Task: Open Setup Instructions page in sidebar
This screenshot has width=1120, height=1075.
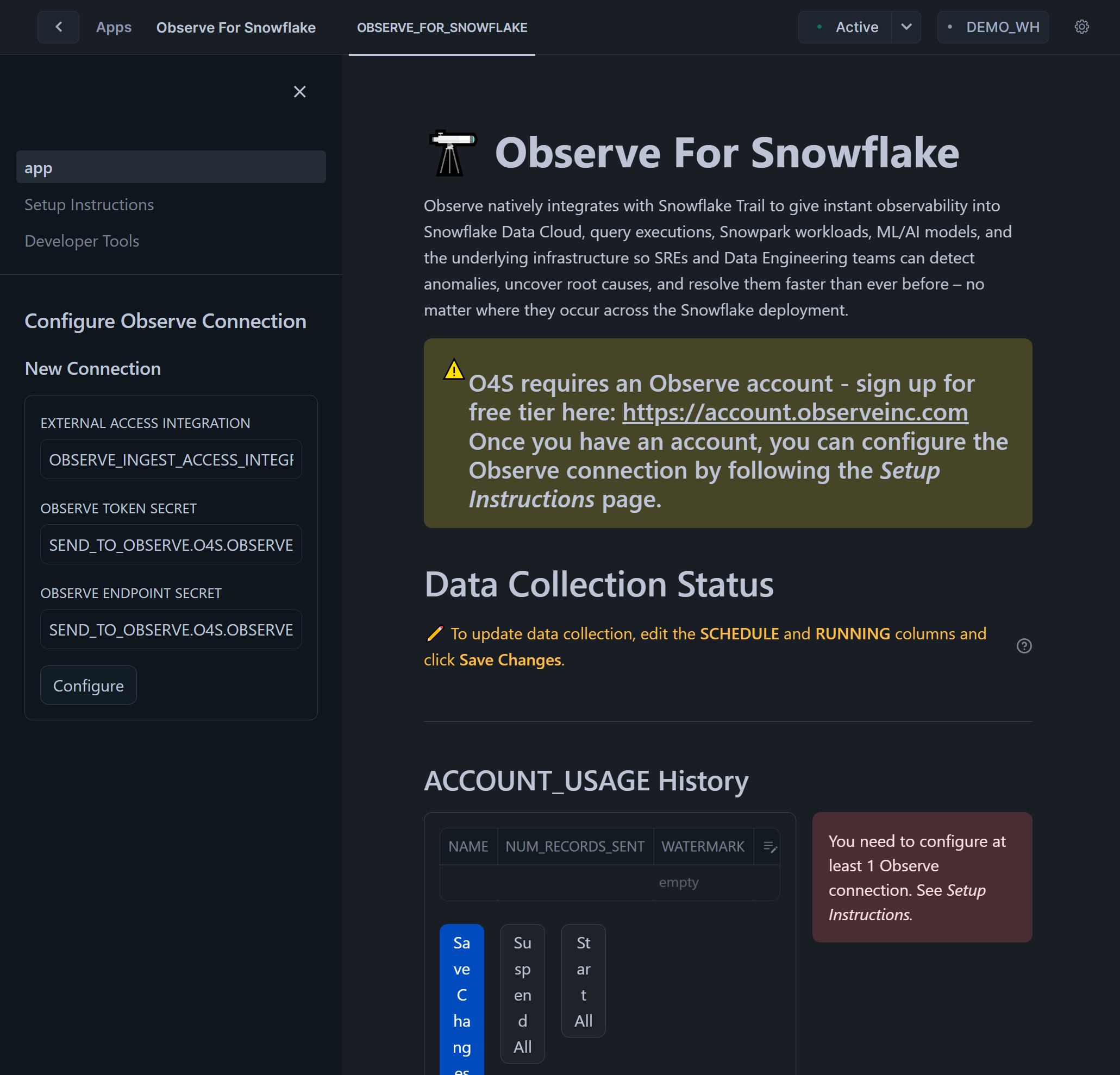Action: tap(89, 204)
